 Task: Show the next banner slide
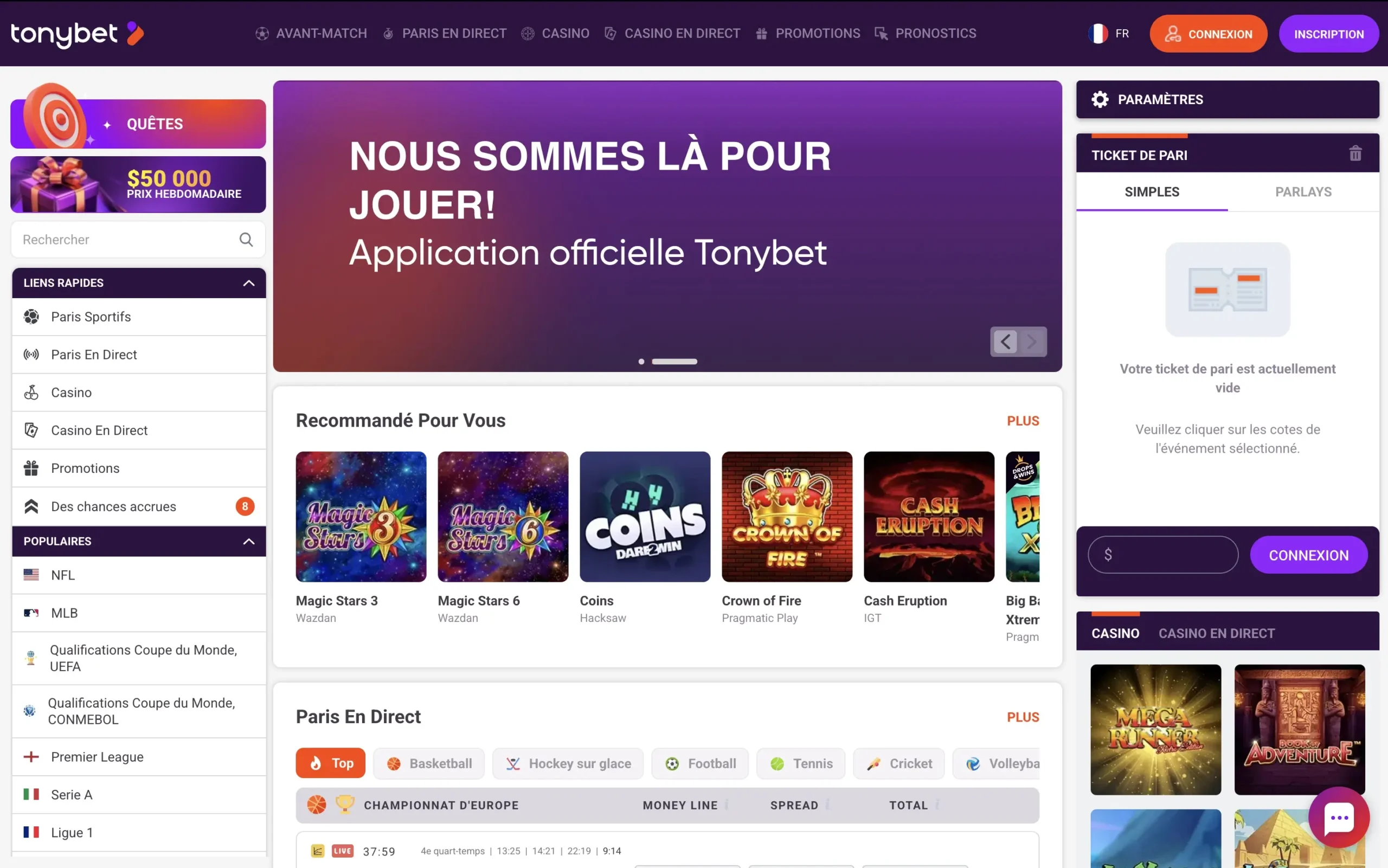click(x=1032, y=342)
